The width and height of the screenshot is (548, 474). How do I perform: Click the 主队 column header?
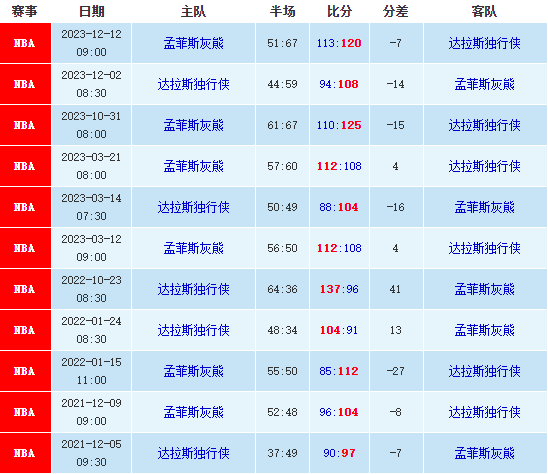click(x=194, y=12)
